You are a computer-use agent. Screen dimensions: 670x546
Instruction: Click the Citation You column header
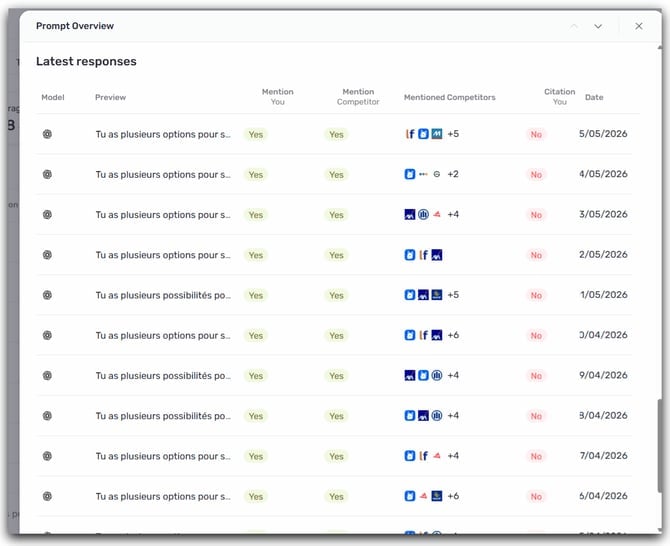point(559,97)
